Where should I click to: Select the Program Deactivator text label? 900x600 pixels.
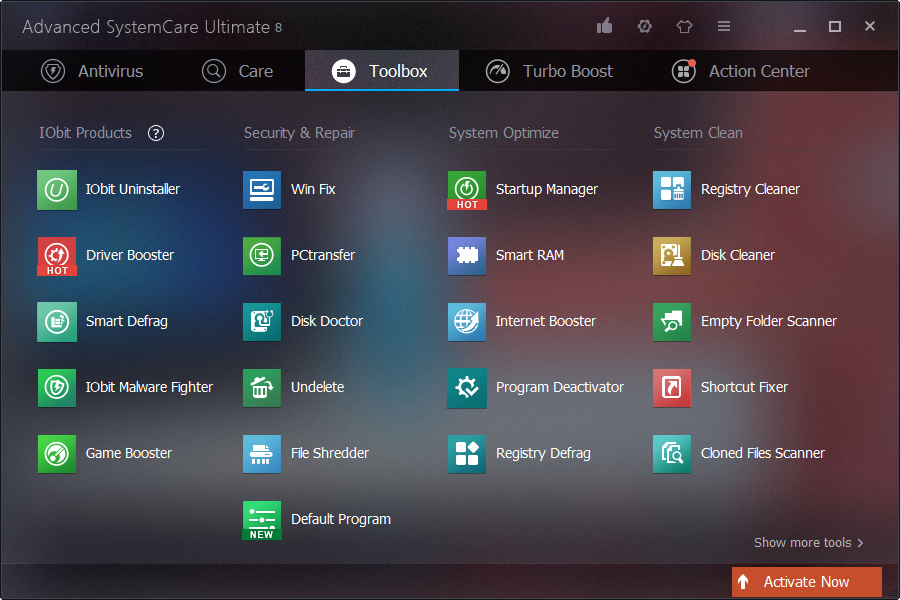click(560, 388)
